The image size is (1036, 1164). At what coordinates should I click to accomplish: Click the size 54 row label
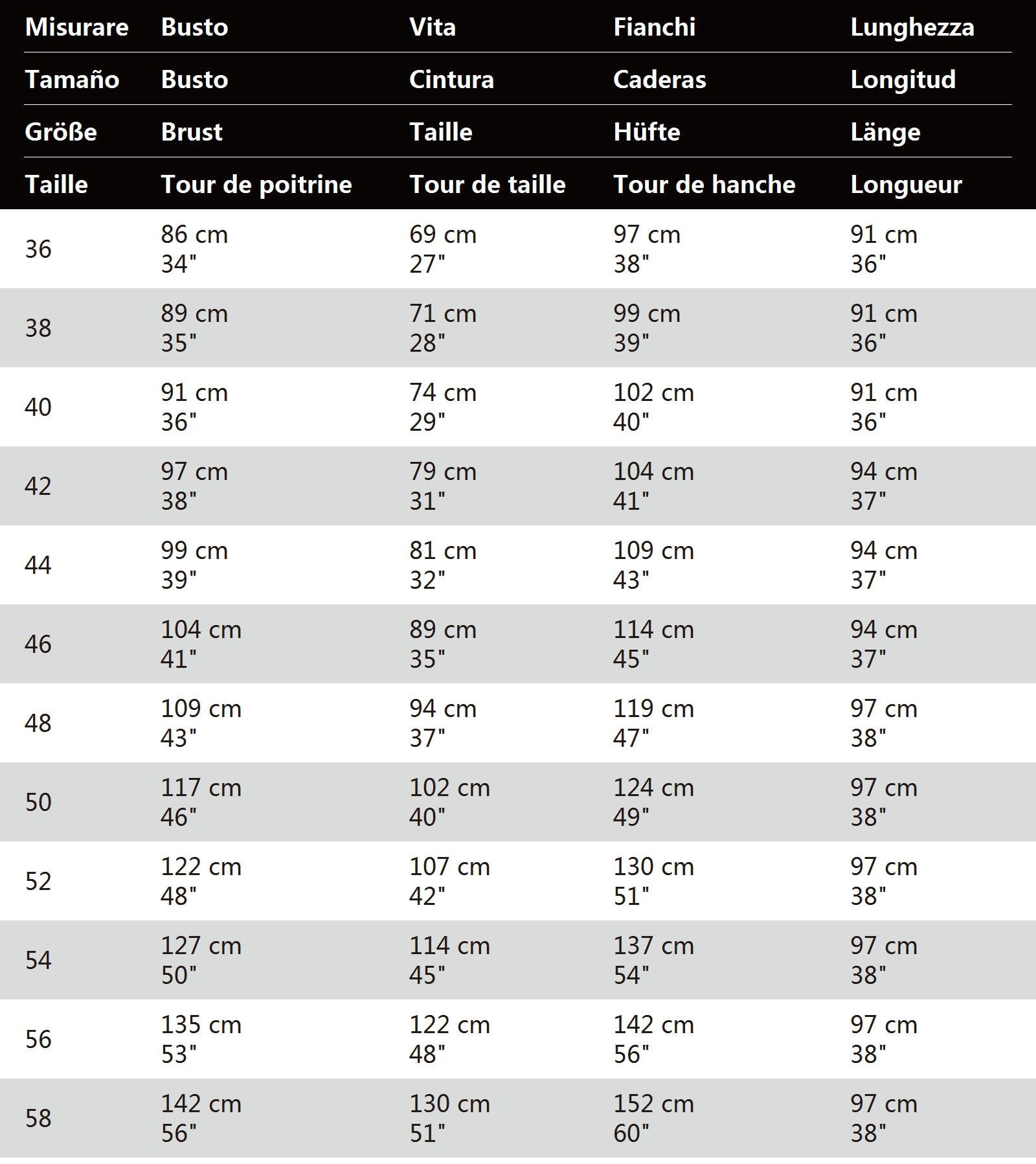[38, 960]
